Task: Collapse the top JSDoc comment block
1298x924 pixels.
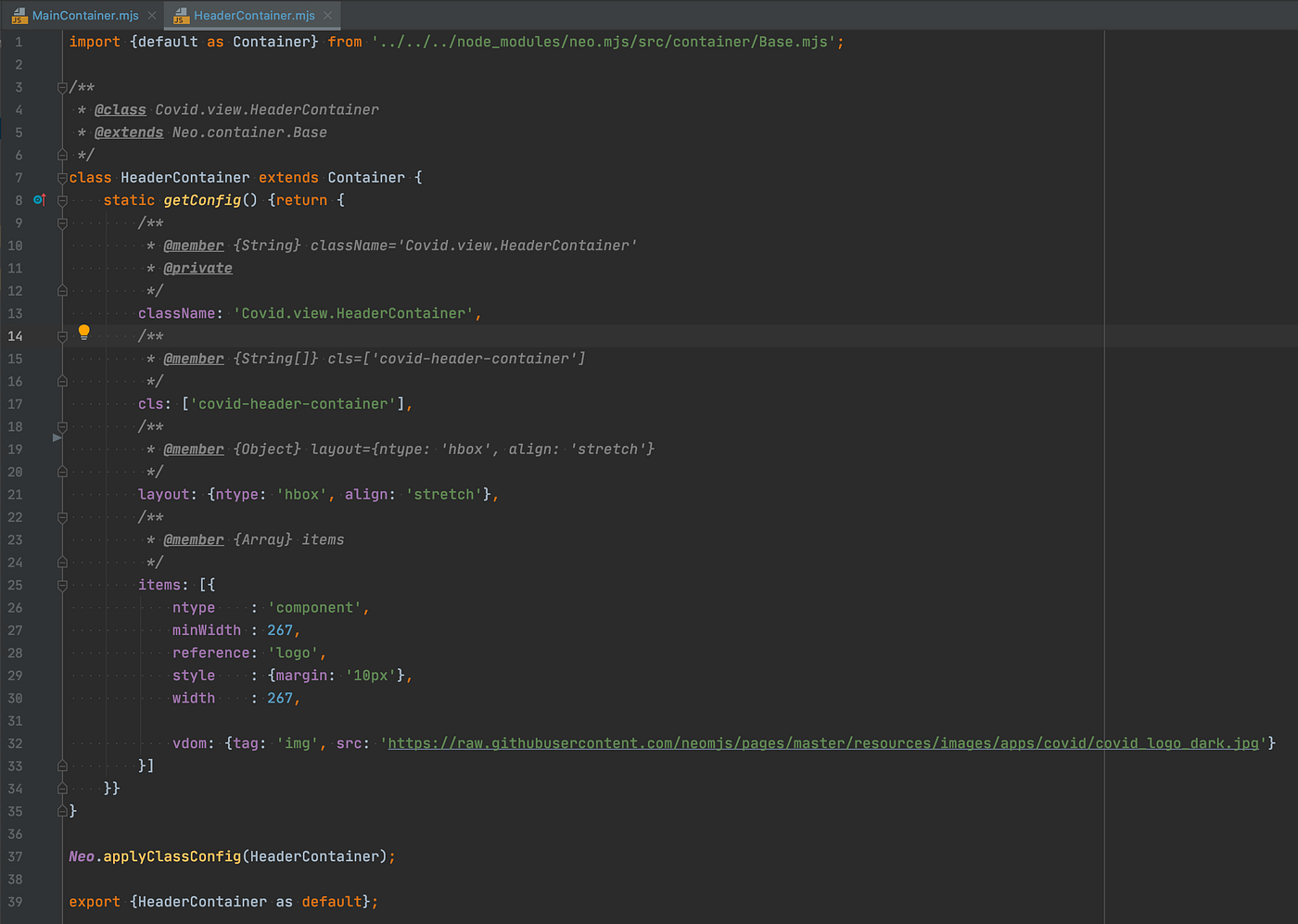Action: [x=61, y=87]
